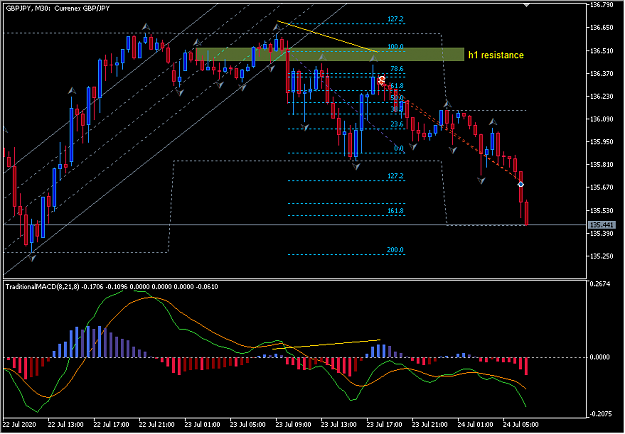Click the 127.2 Fibonacci label above the 100.0 level
This screenshot has height=434, width=625.
point(395,19)
